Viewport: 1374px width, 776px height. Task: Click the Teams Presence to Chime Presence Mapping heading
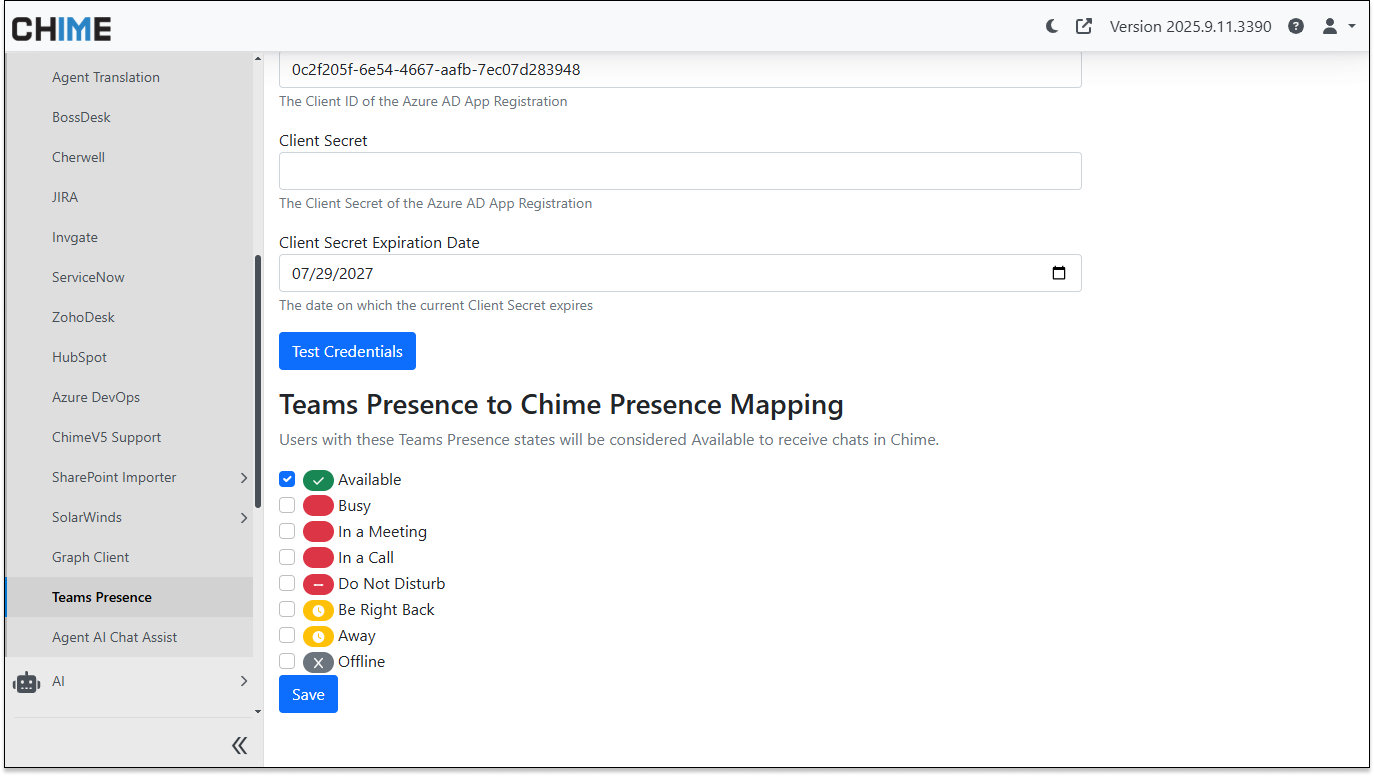coord(561,404)
